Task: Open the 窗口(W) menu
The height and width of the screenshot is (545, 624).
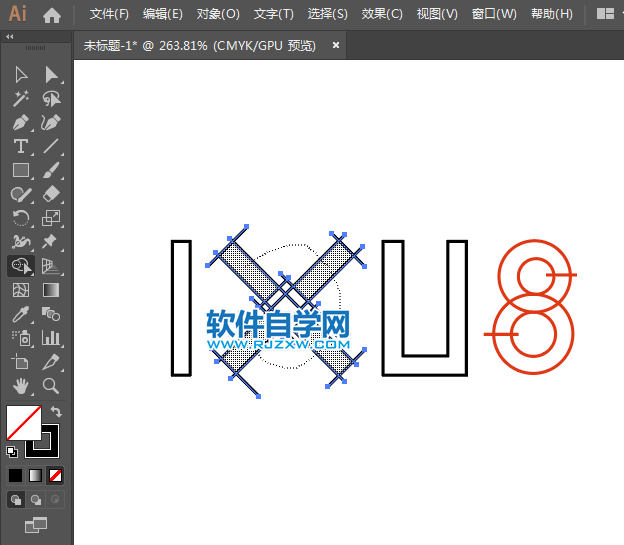Action: pyautogui.click(x=494, y=14)
